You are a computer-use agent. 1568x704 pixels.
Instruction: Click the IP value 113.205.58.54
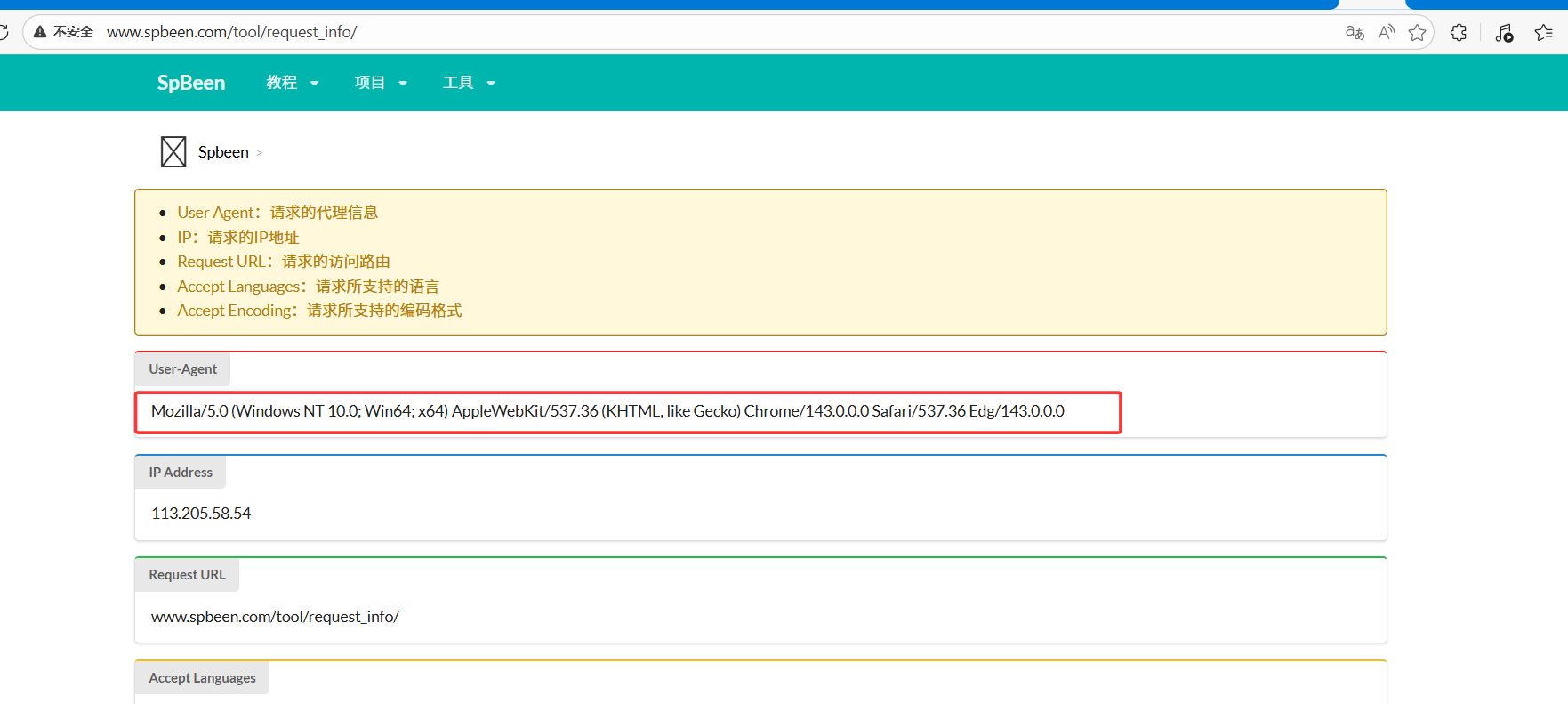tap(201, 514)
